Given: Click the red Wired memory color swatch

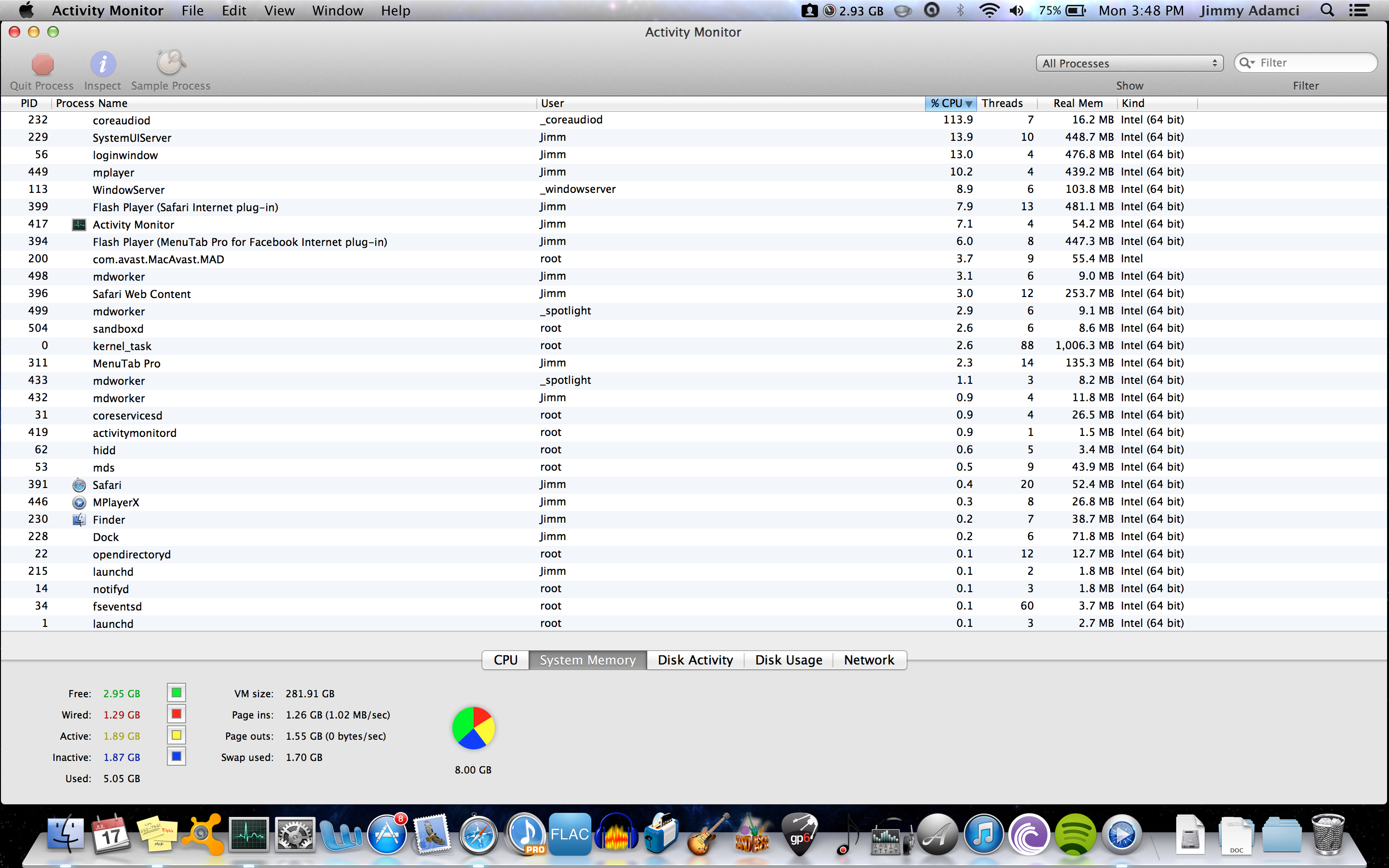Looking at the screenshot, I should 176,714.
